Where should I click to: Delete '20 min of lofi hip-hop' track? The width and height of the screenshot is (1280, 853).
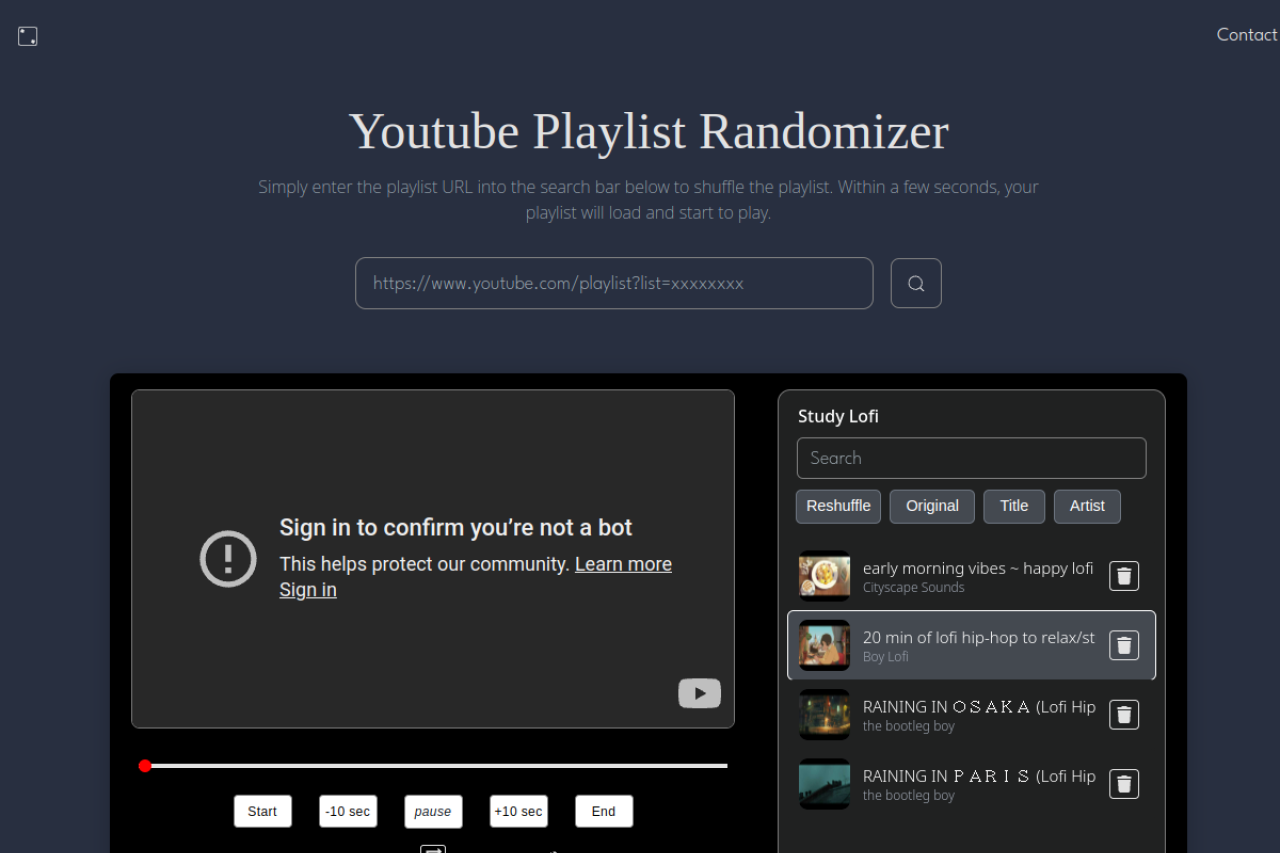(x=1124, y=645)
